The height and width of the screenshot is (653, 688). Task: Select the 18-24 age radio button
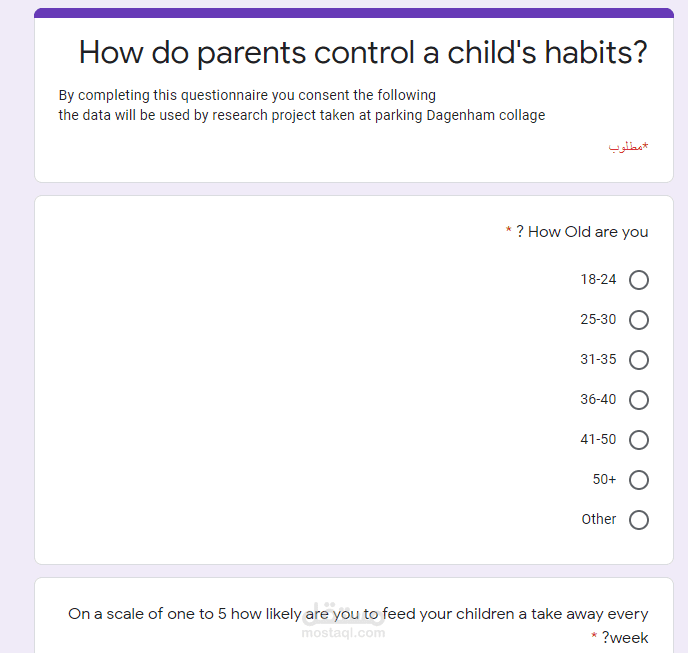639,280
